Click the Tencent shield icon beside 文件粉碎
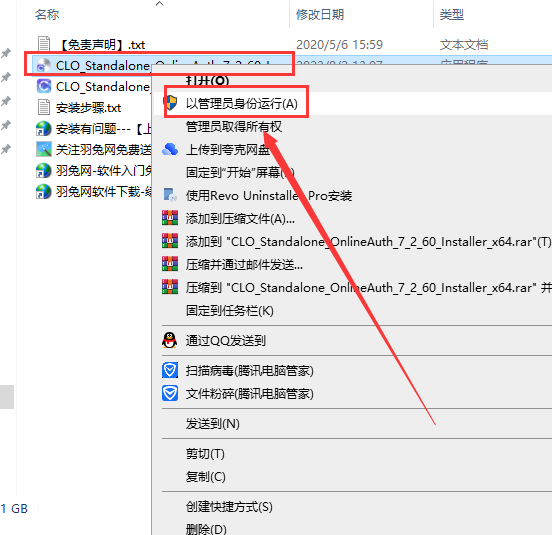The image size is (552, 535). pos(170,393)
